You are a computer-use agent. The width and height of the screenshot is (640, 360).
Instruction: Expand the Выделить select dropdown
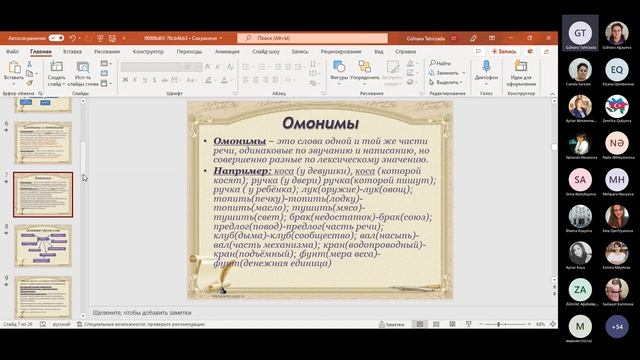pyautogui.click(x=461, y=82)
